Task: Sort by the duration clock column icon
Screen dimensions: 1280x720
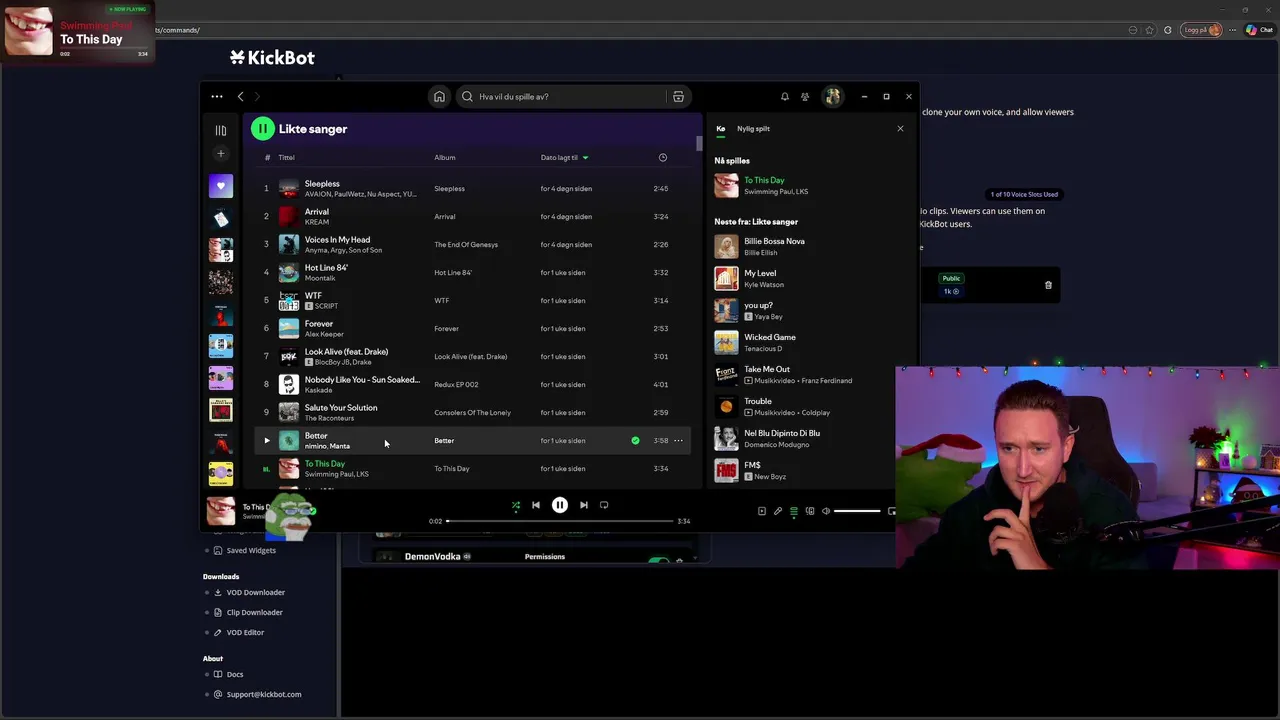Action: [x=663, y=157]
